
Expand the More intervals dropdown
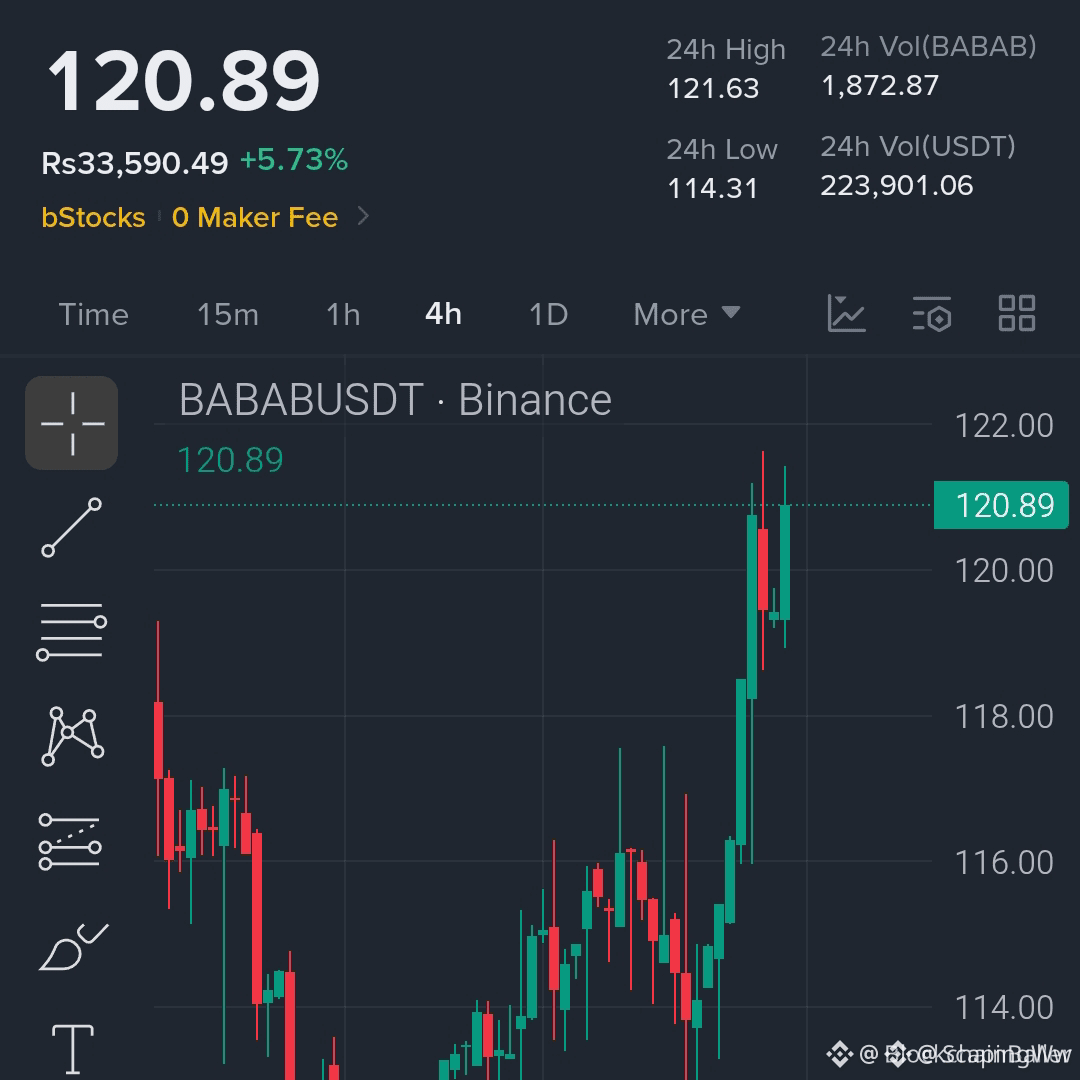(x=687, y=315)
